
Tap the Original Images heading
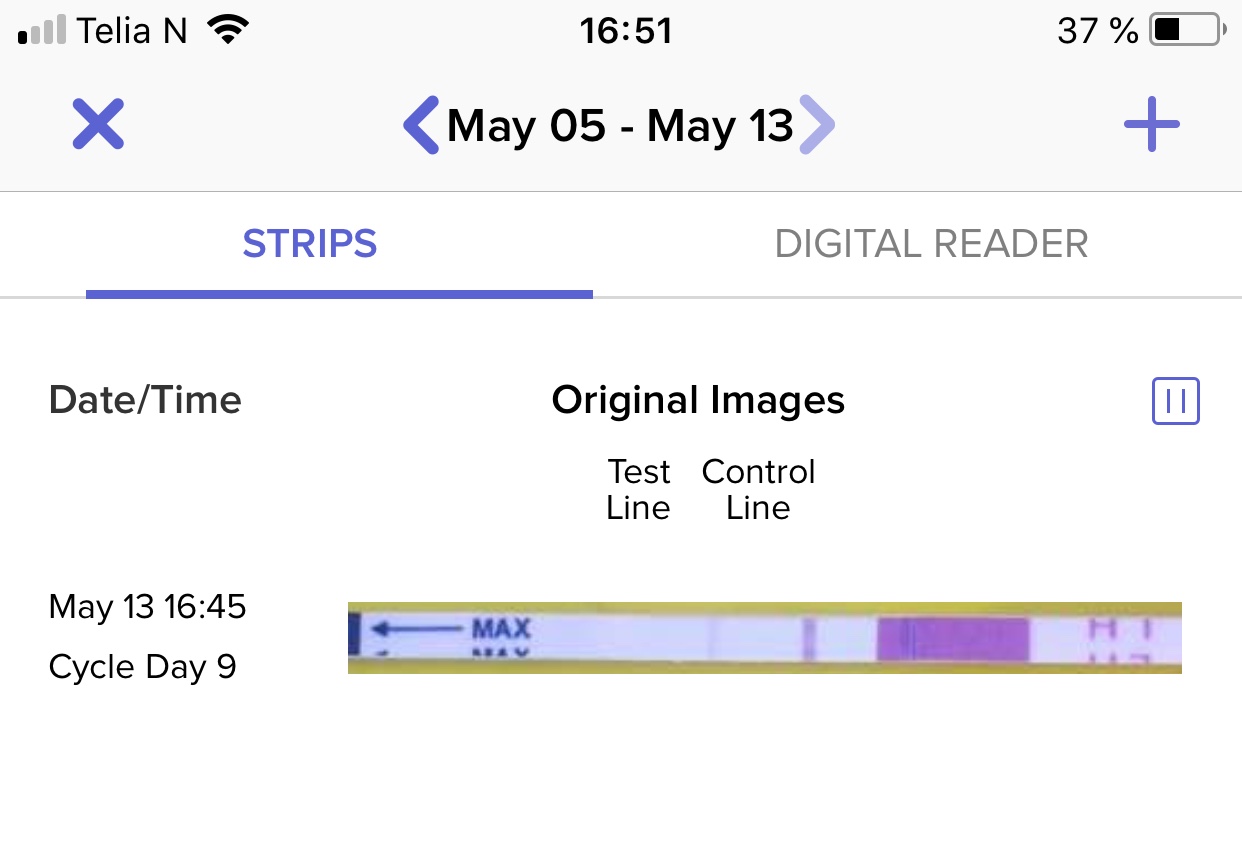[x=698, y=400]
